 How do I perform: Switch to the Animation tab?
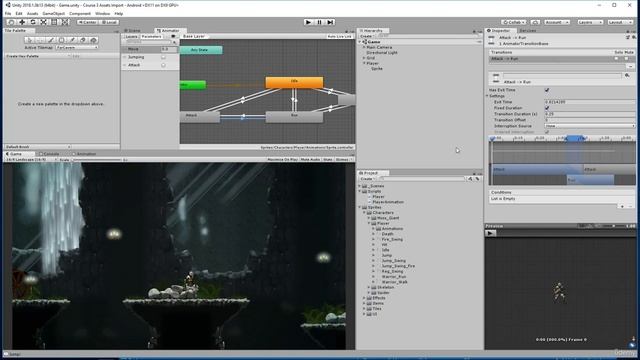(x=84, y=154)
